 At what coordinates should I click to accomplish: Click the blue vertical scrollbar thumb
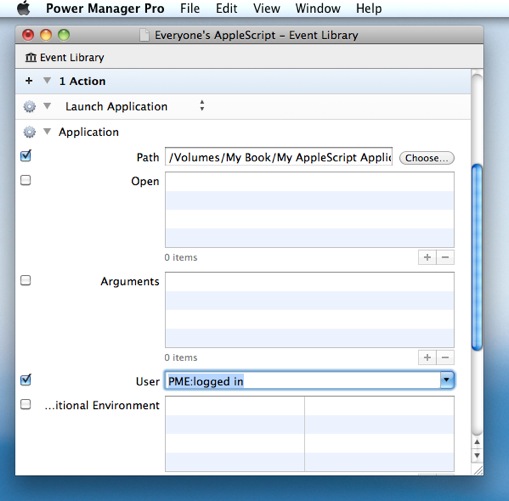477,257
